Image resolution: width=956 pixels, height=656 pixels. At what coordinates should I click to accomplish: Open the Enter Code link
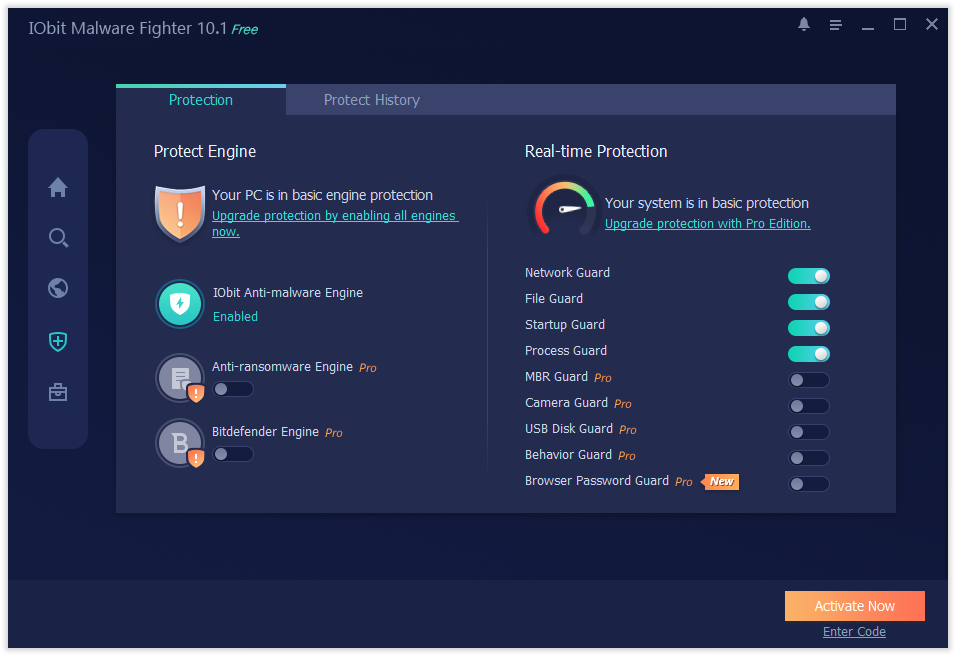click(x=854, y=631)
